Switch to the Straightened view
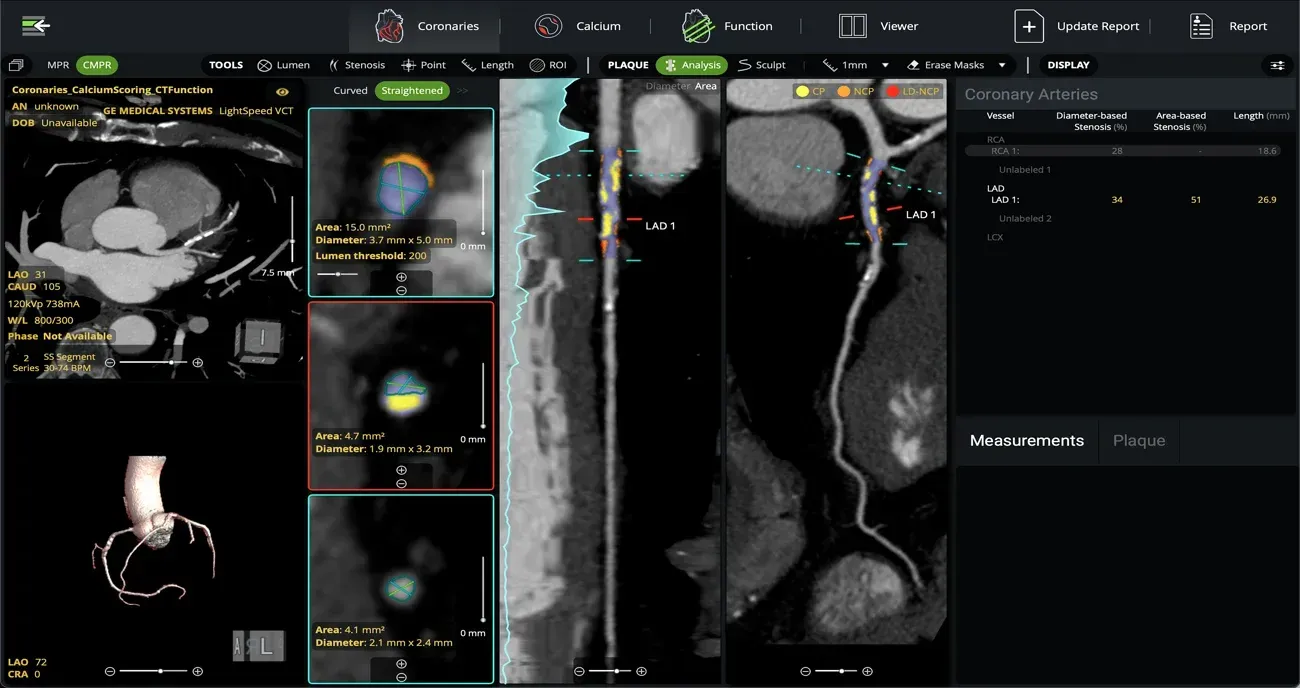The height and width of the screenshot is (688, 1300). click(412, 90)
